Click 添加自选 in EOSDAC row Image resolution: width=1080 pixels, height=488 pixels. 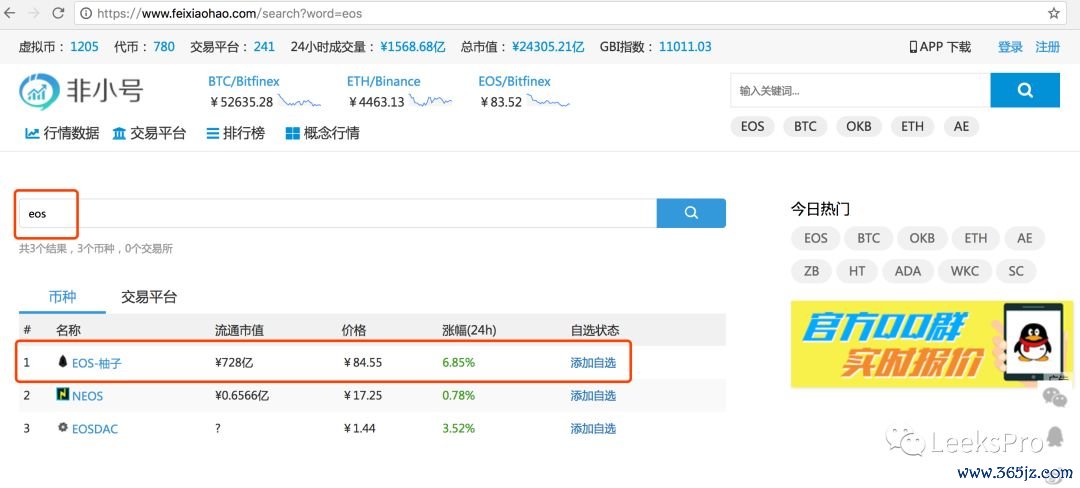click(x=593, y=429)
